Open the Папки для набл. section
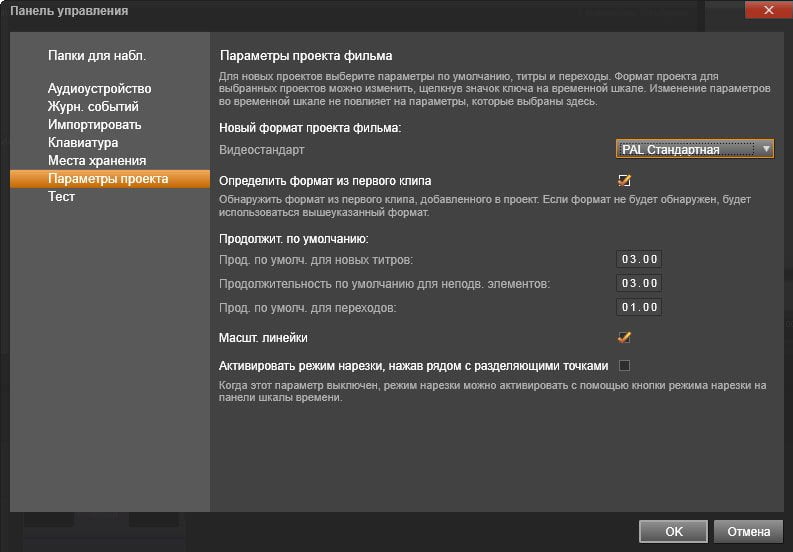Screen dimensions: 793x552 (97, 56)
